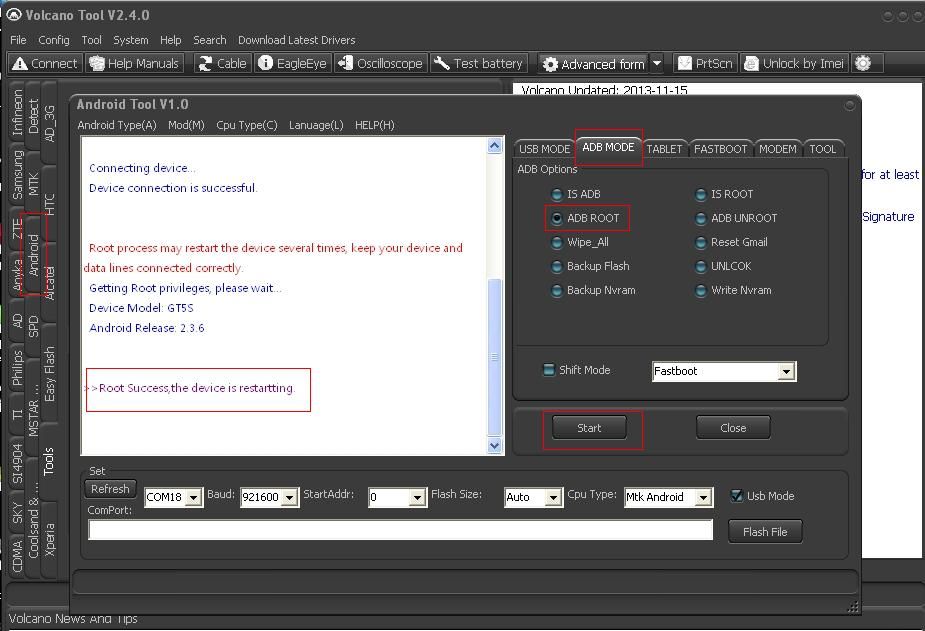
Task: Click the Refresh button
Action: (110, 489)
